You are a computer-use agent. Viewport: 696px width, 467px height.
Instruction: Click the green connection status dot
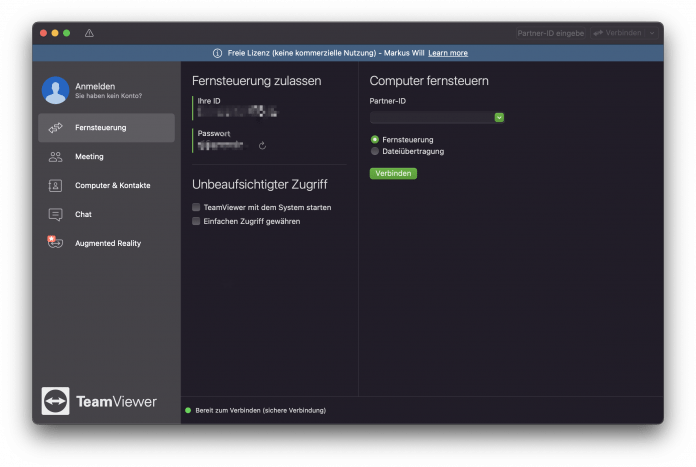point(188,411)
